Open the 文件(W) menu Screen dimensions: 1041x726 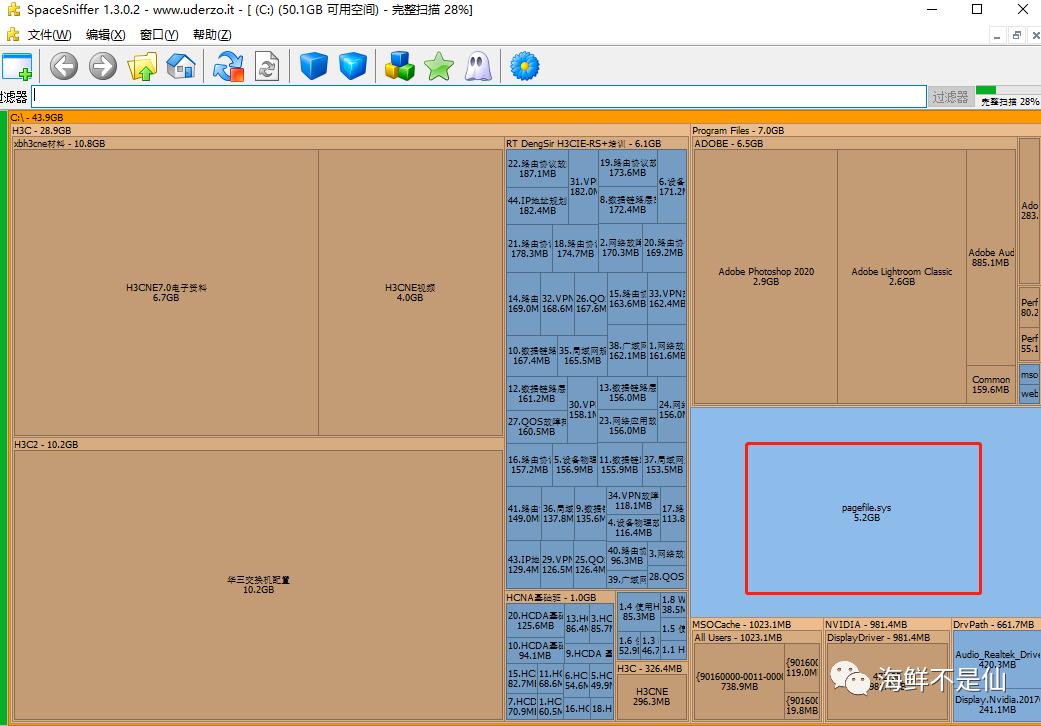[49, 35]
